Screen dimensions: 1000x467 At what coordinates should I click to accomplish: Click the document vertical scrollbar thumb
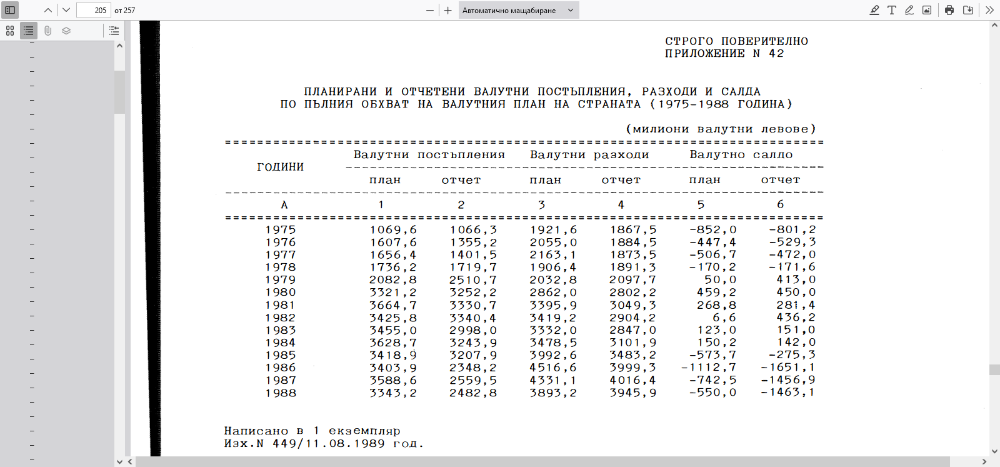click(x=994, y=369)
